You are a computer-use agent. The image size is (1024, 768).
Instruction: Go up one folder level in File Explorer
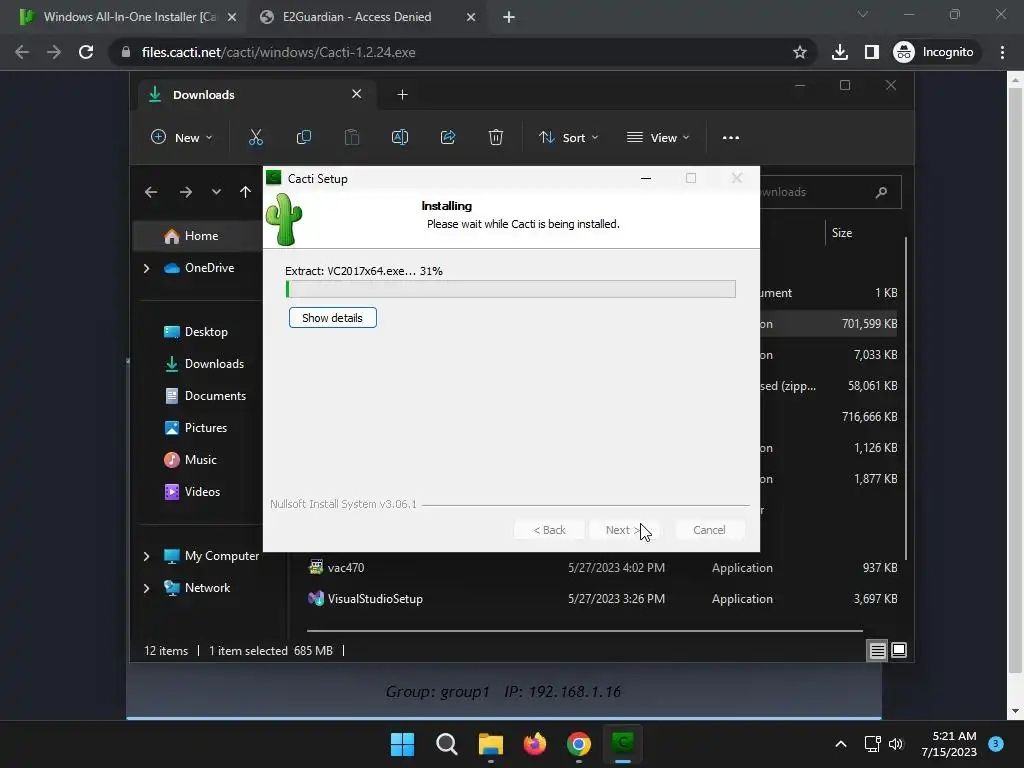pos(245,192)
